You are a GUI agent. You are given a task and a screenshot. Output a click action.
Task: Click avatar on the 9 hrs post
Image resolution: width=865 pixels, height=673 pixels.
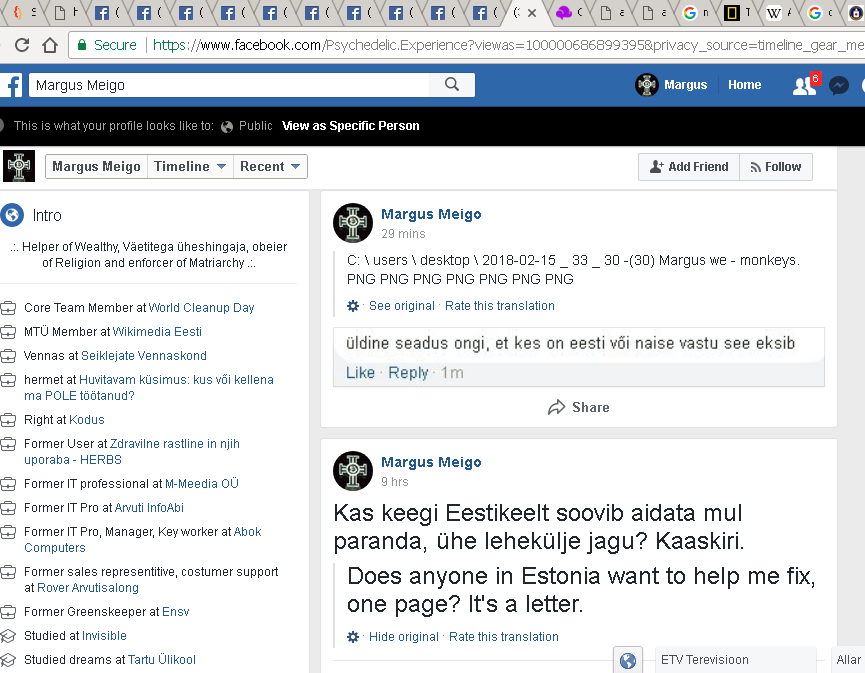coord(353,471)
